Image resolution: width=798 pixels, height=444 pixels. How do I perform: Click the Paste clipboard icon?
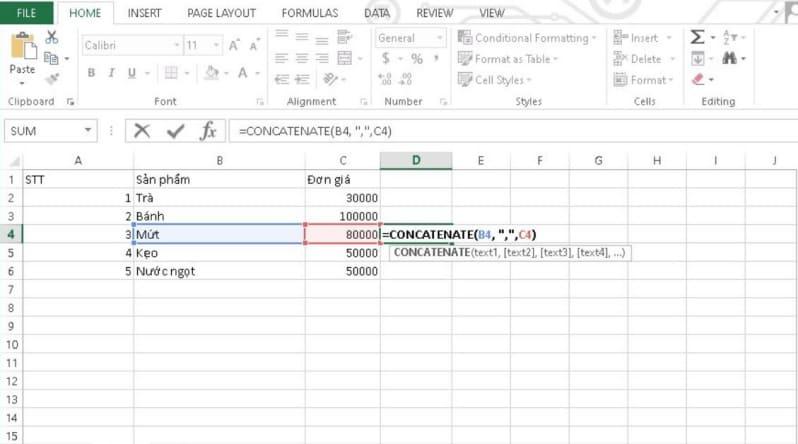point(23,46)
